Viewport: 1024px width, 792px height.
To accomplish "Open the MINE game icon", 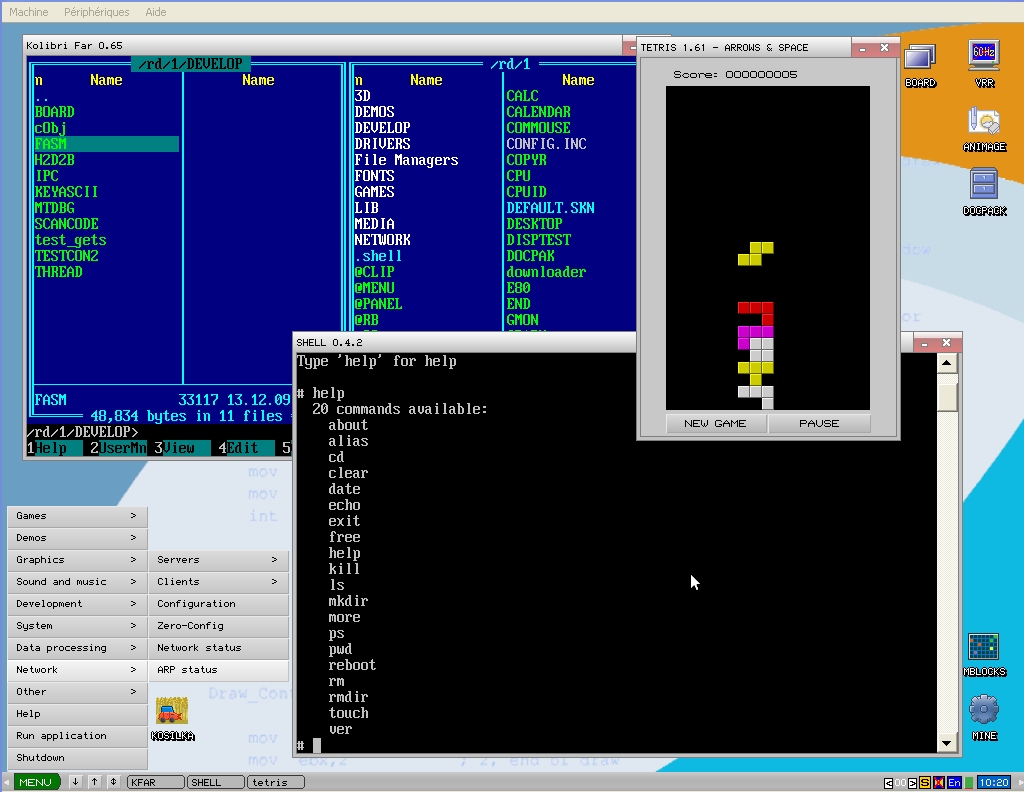I will (984, 711).
